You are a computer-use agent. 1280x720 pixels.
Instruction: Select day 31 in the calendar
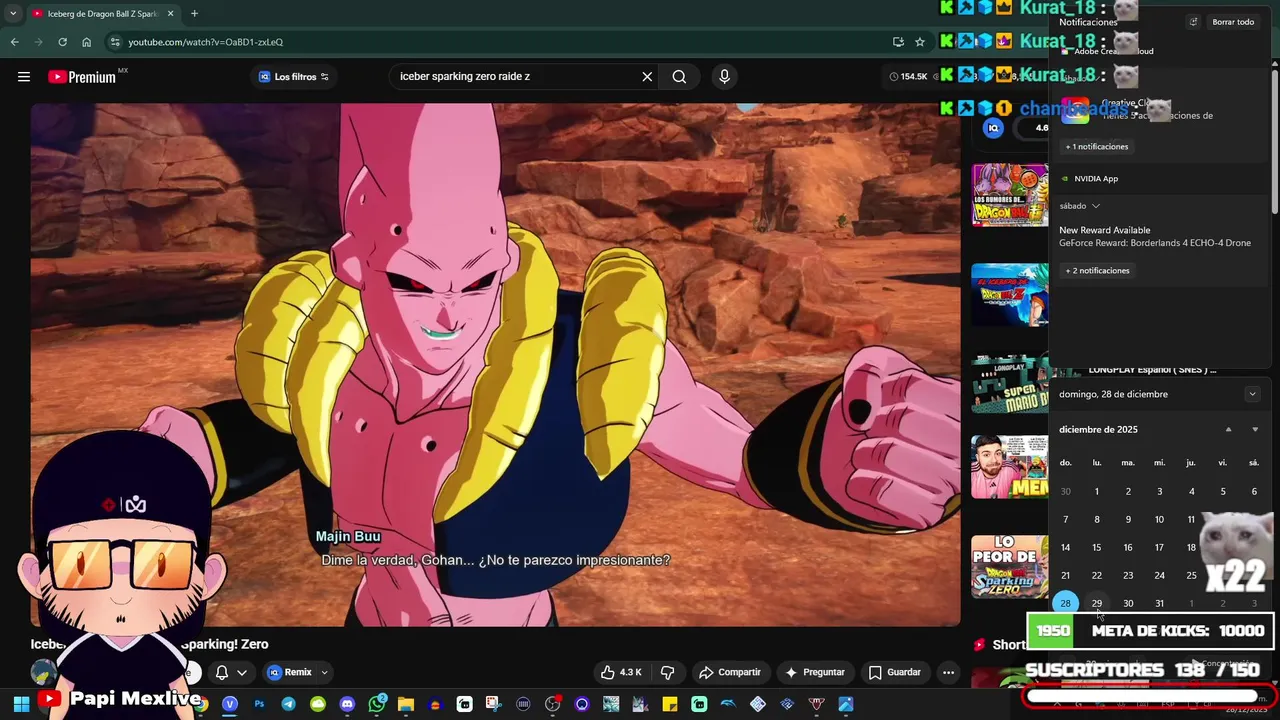click(x=1159, y=603)
